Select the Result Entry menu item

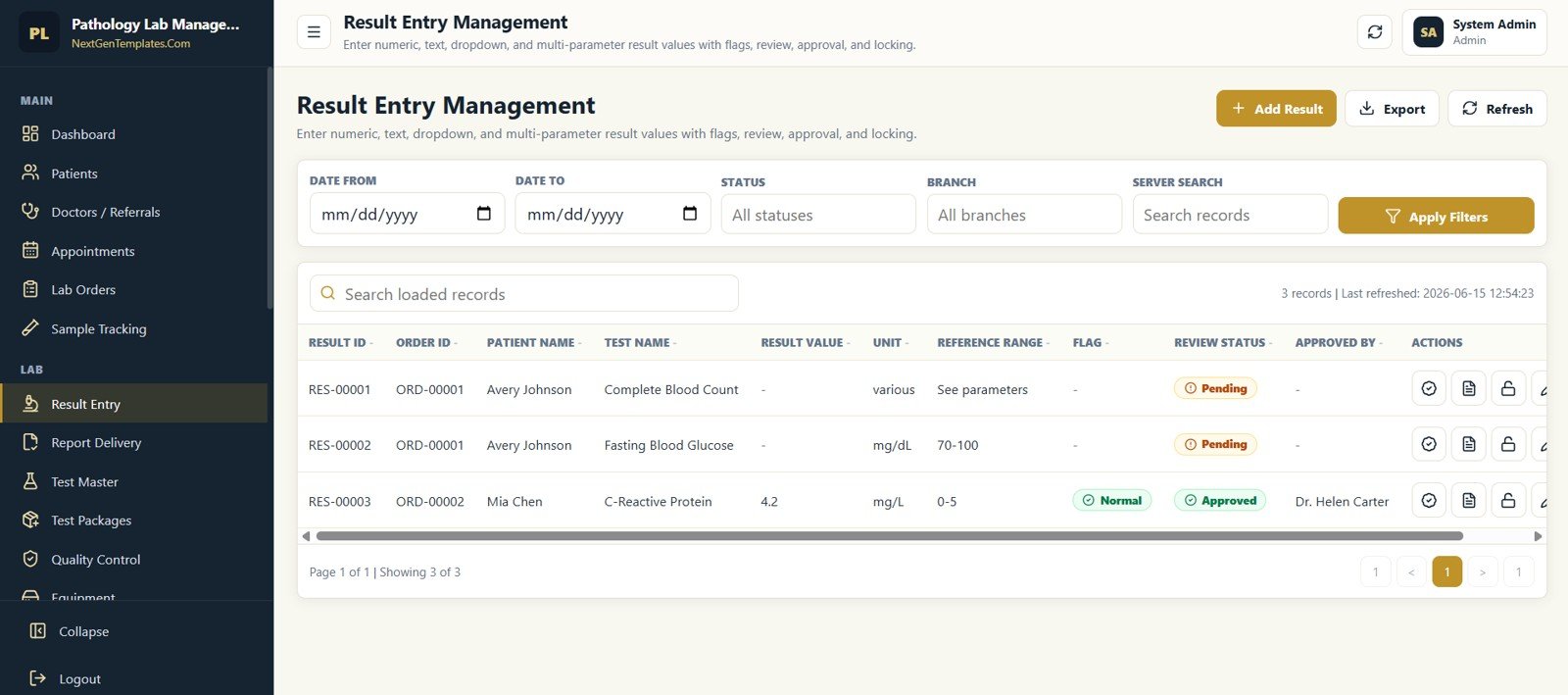[x=134, y=403]
